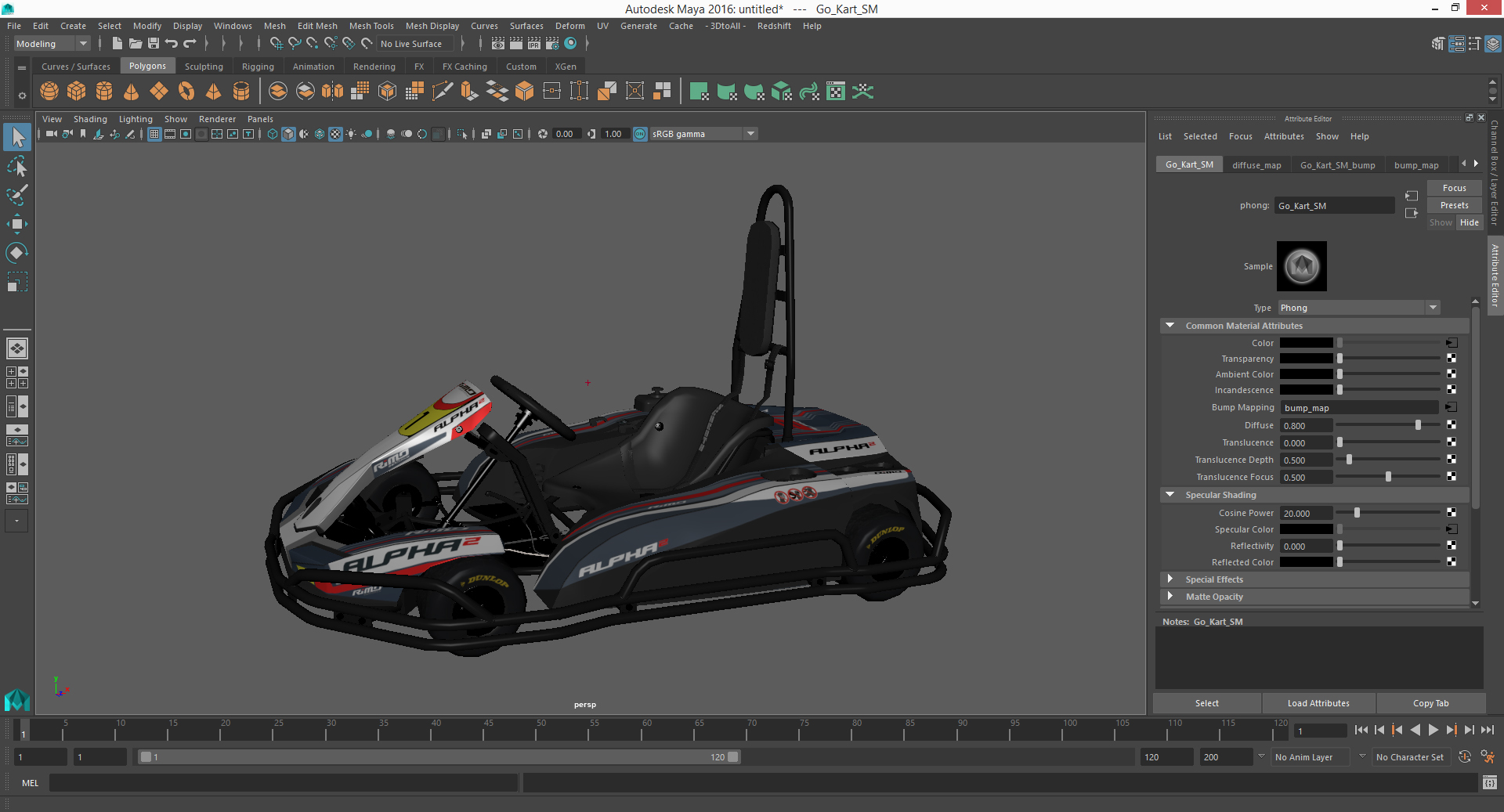
Task: Create a polygon plane from shelf
Action: click(159, 92)
